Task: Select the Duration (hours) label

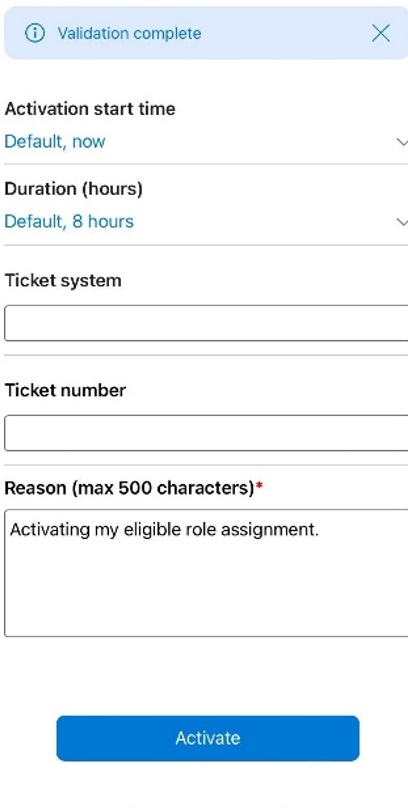Action: coord(73,189)
